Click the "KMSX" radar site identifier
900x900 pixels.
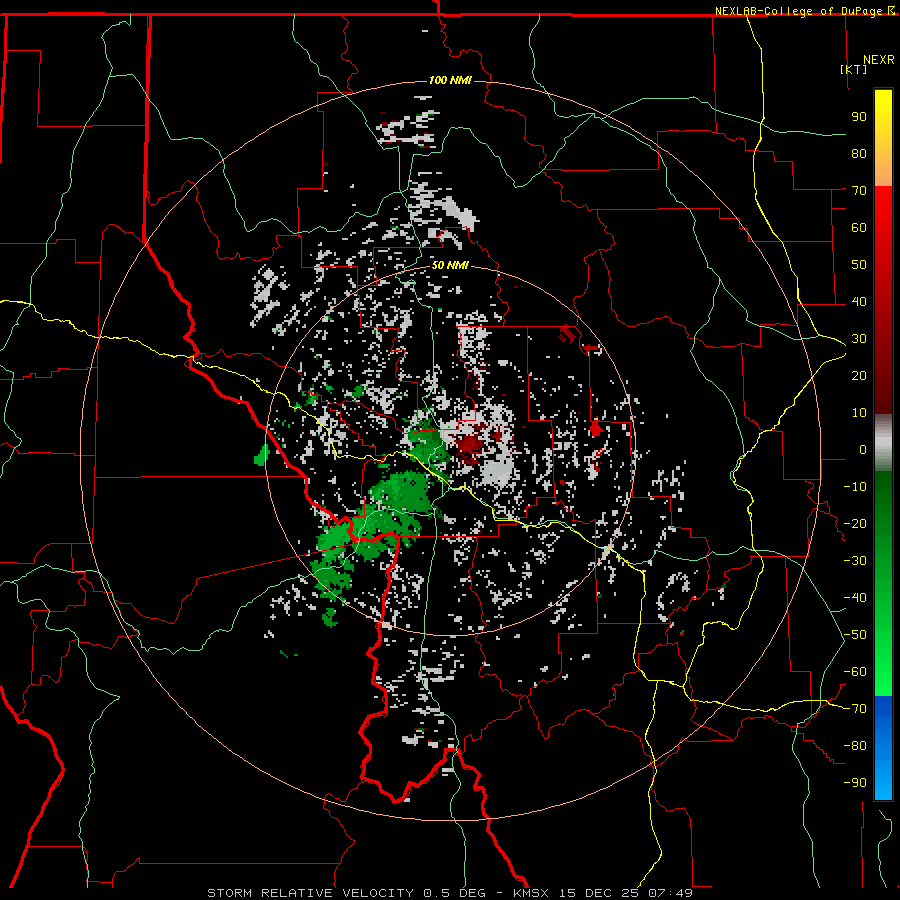[531, 893]
